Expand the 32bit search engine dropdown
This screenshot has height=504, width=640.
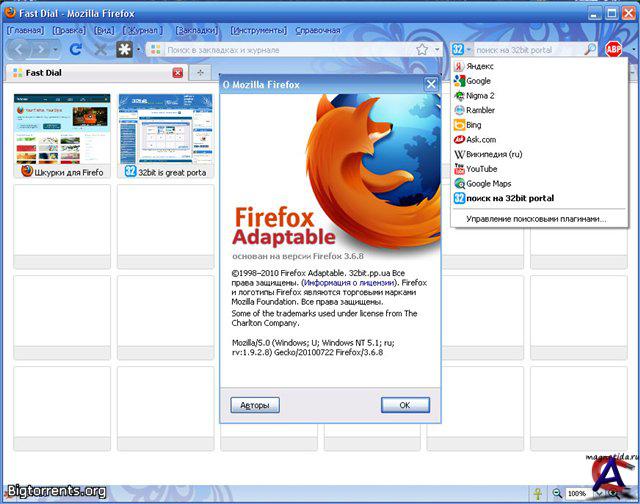[467, 49]
